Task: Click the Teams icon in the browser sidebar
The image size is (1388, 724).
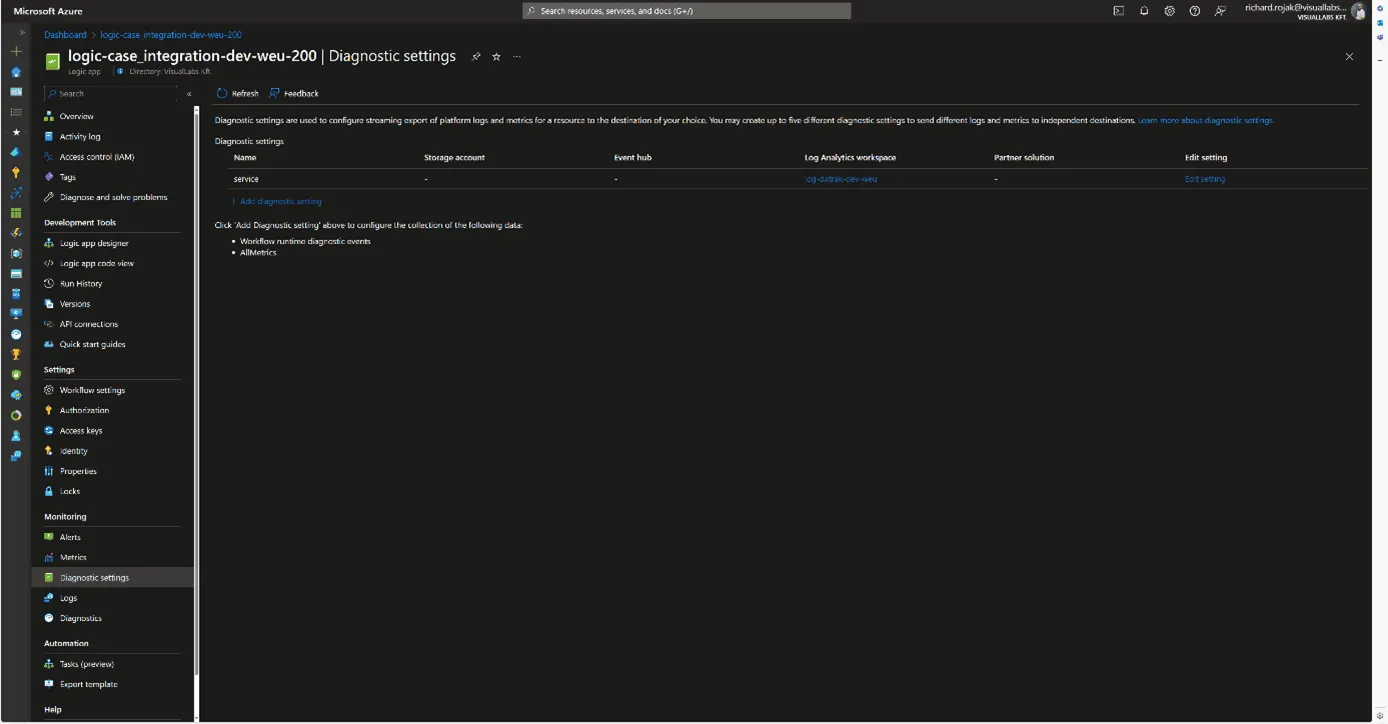Action: pos(1380,37)
